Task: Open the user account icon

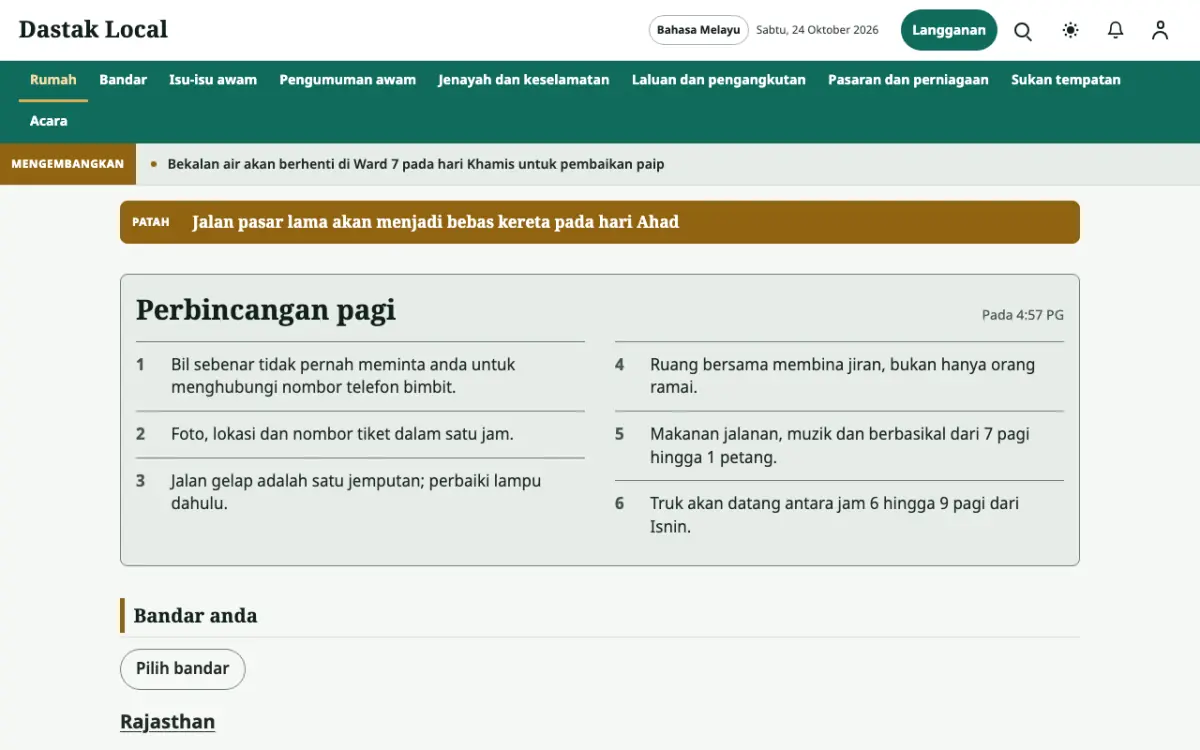Action: tap(1160, 30)
